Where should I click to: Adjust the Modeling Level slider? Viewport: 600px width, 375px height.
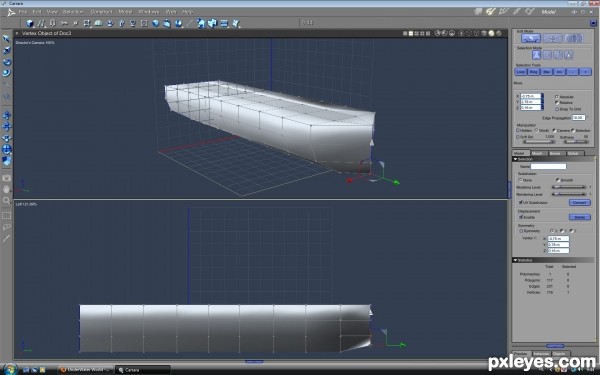pyautogui.click(x=569, y=187)
